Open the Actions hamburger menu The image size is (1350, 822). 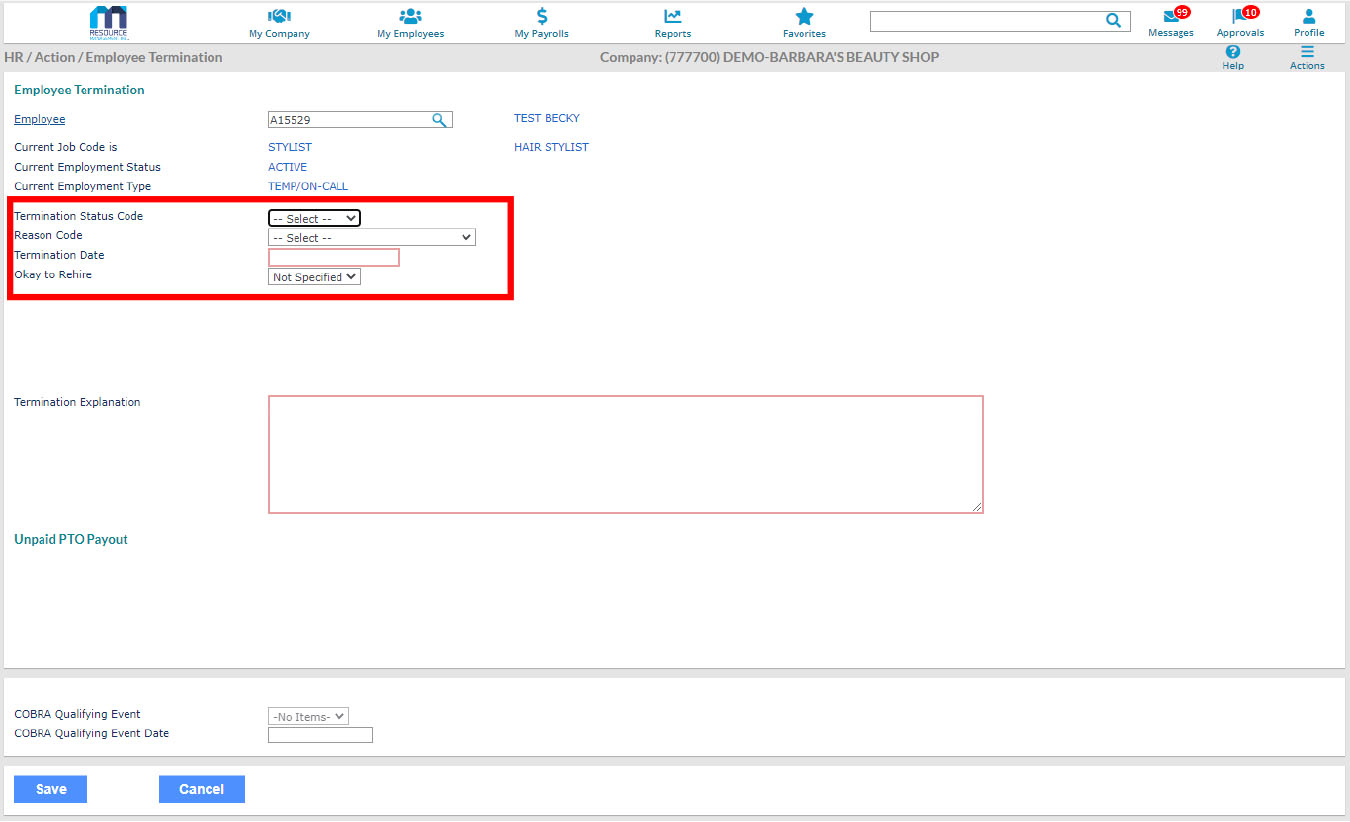click(1306, 52)
